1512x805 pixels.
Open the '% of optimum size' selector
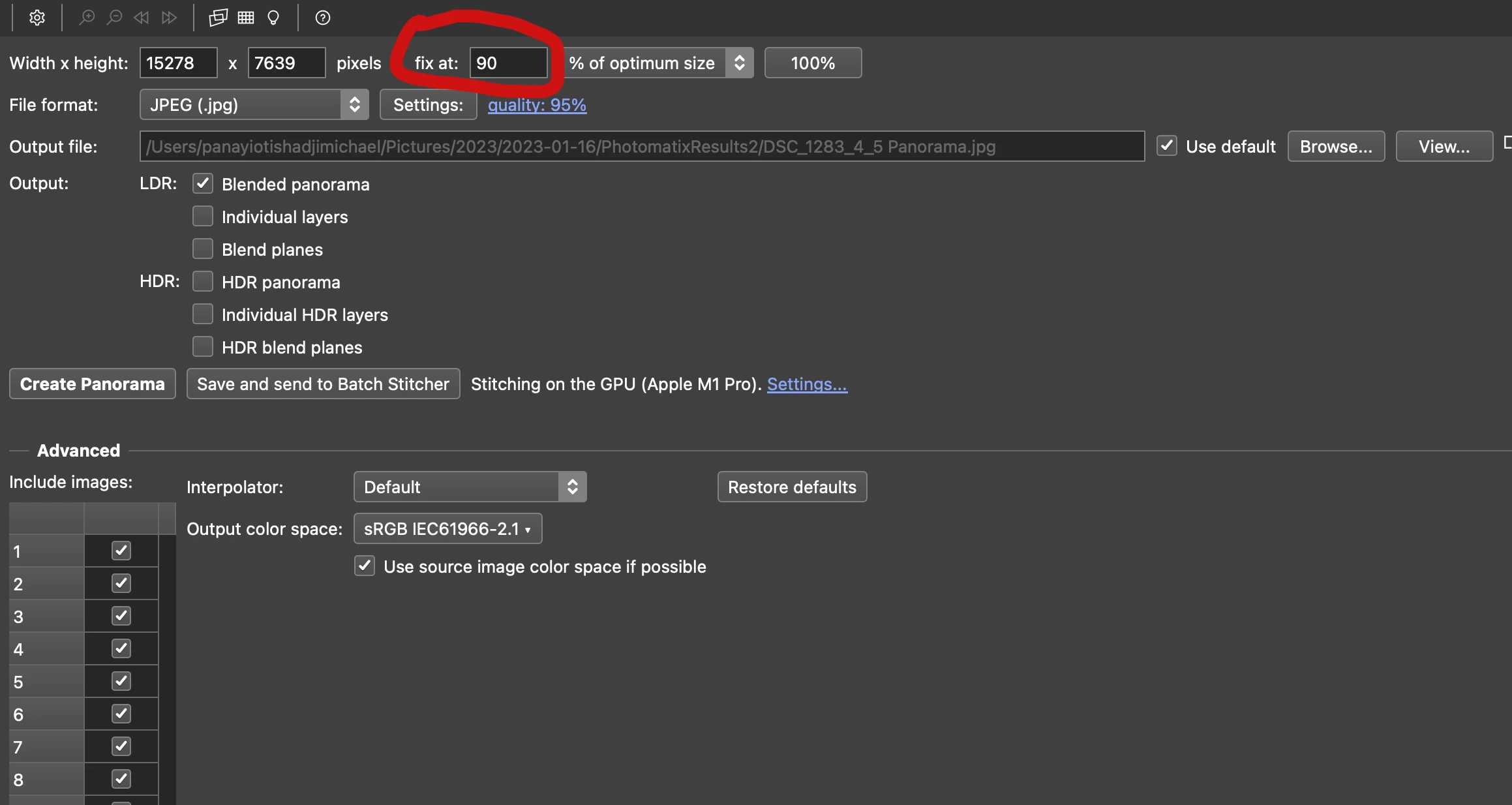click(x=658, y=63)
